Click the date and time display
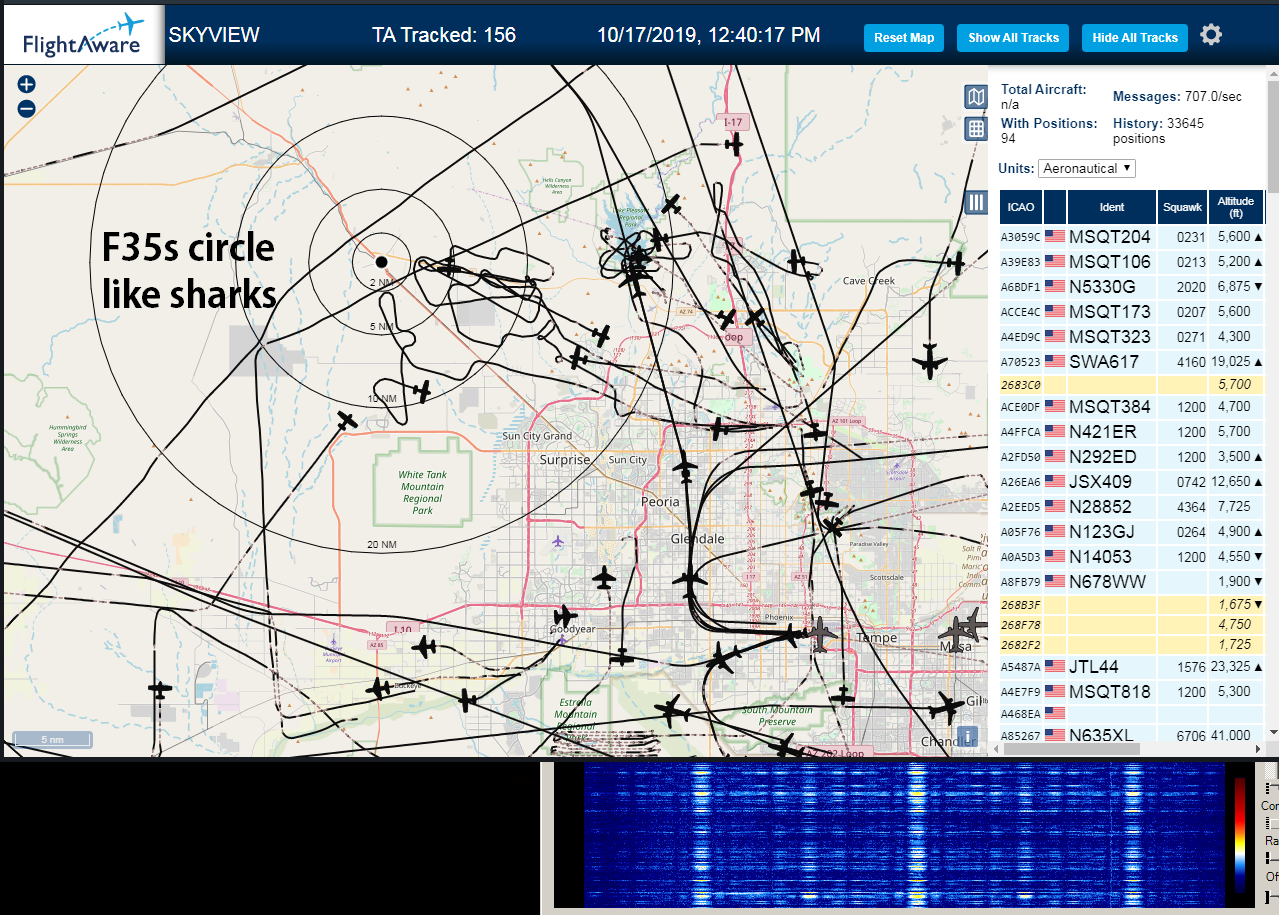The width and height of the screenshot is (1279, 915). 709,35
